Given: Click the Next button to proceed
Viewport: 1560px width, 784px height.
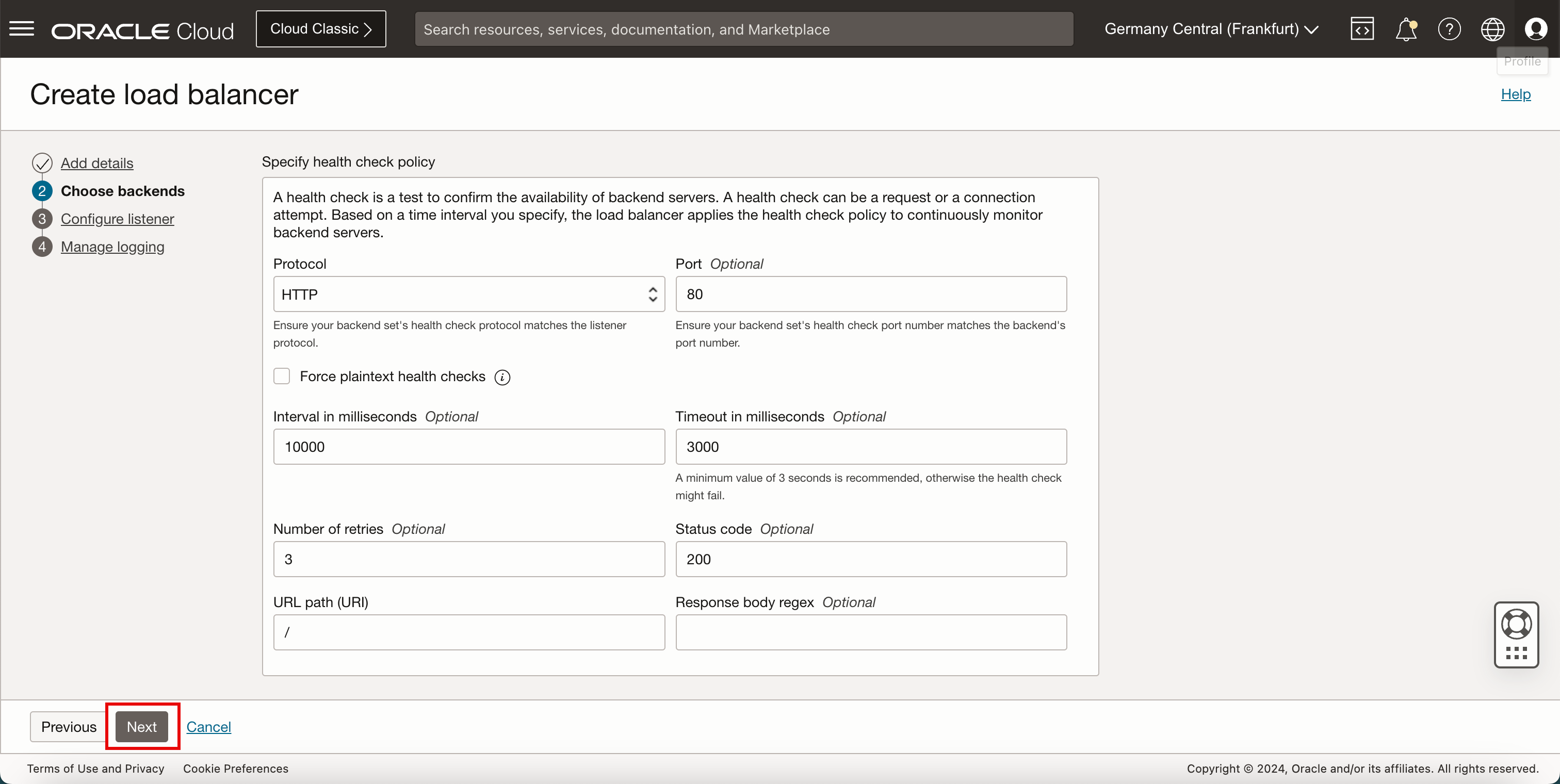Looking at the screenshot, I should (142, 726).
